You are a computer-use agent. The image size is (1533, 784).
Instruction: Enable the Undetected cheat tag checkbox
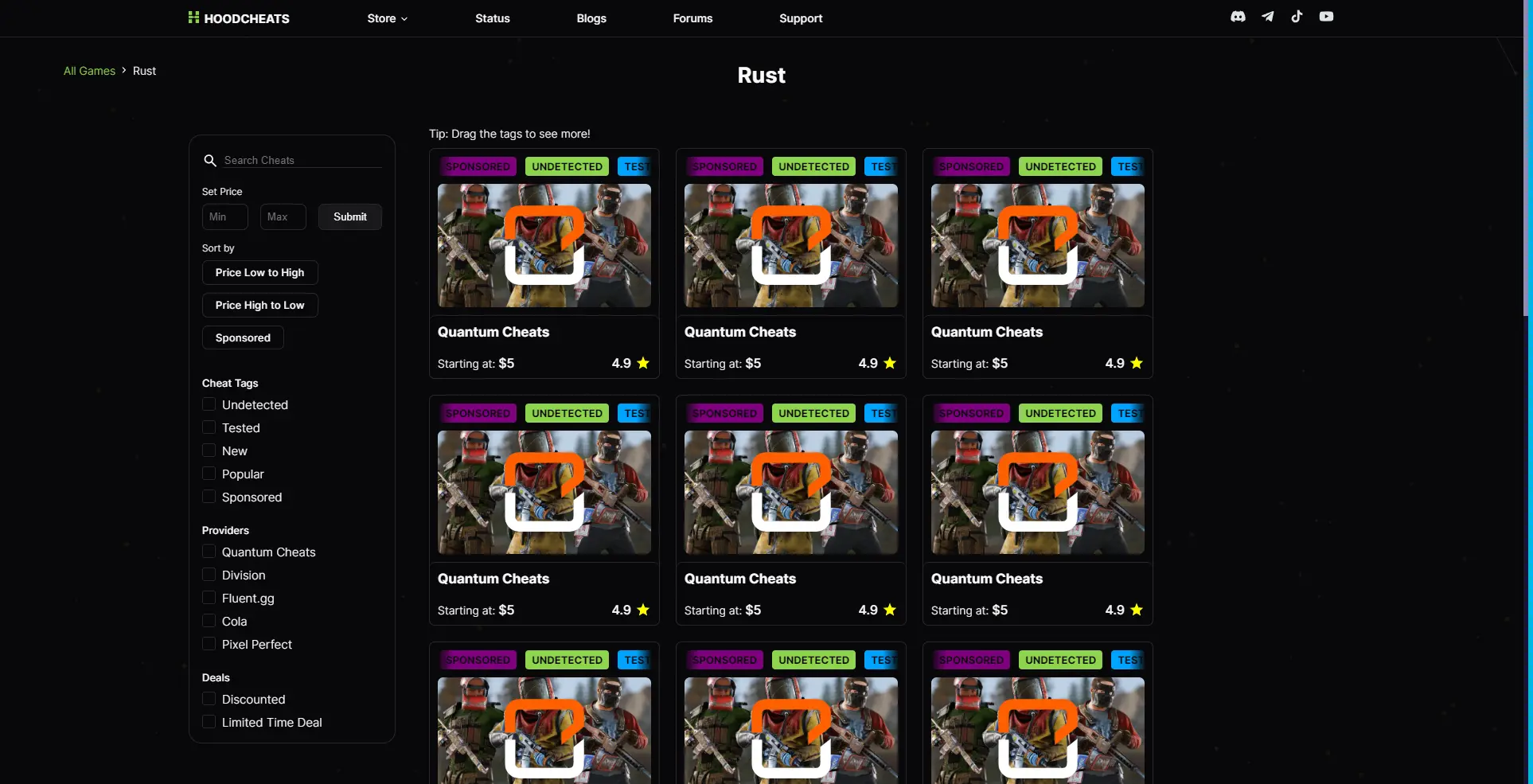(209, 404)
